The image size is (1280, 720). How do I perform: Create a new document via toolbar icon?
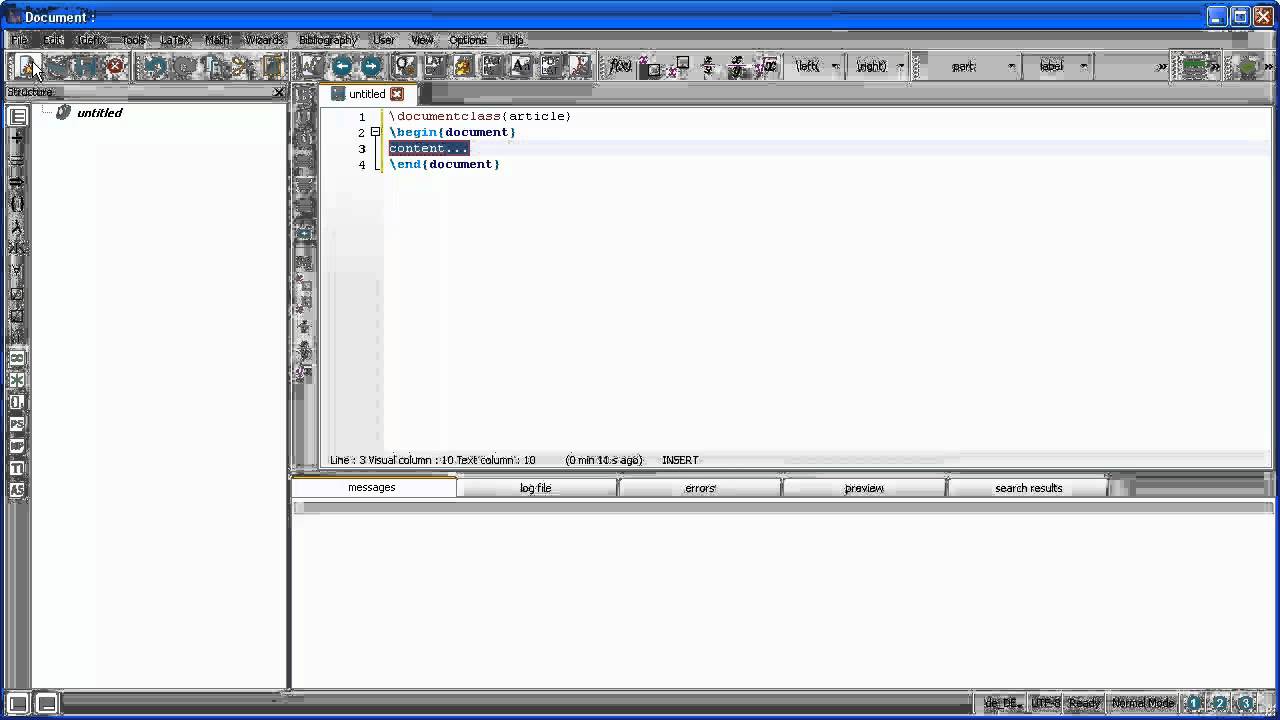pos(30,66)
